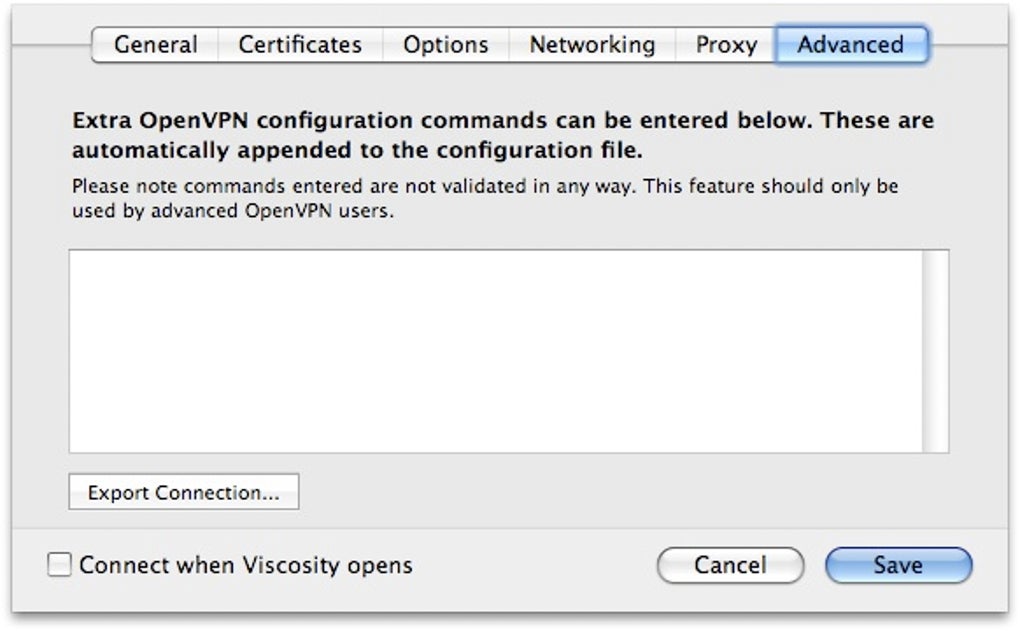Show the Proxy tab
The width and height of the screenshot is (1020, 631).
(x=726, y=45)
